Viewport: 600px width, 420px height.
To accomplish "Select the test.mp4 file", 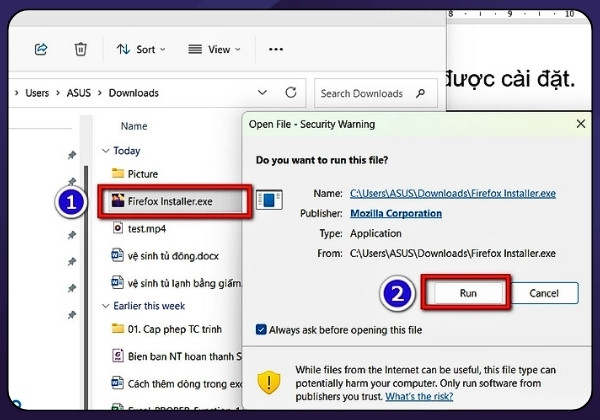I will pos(147,229).
